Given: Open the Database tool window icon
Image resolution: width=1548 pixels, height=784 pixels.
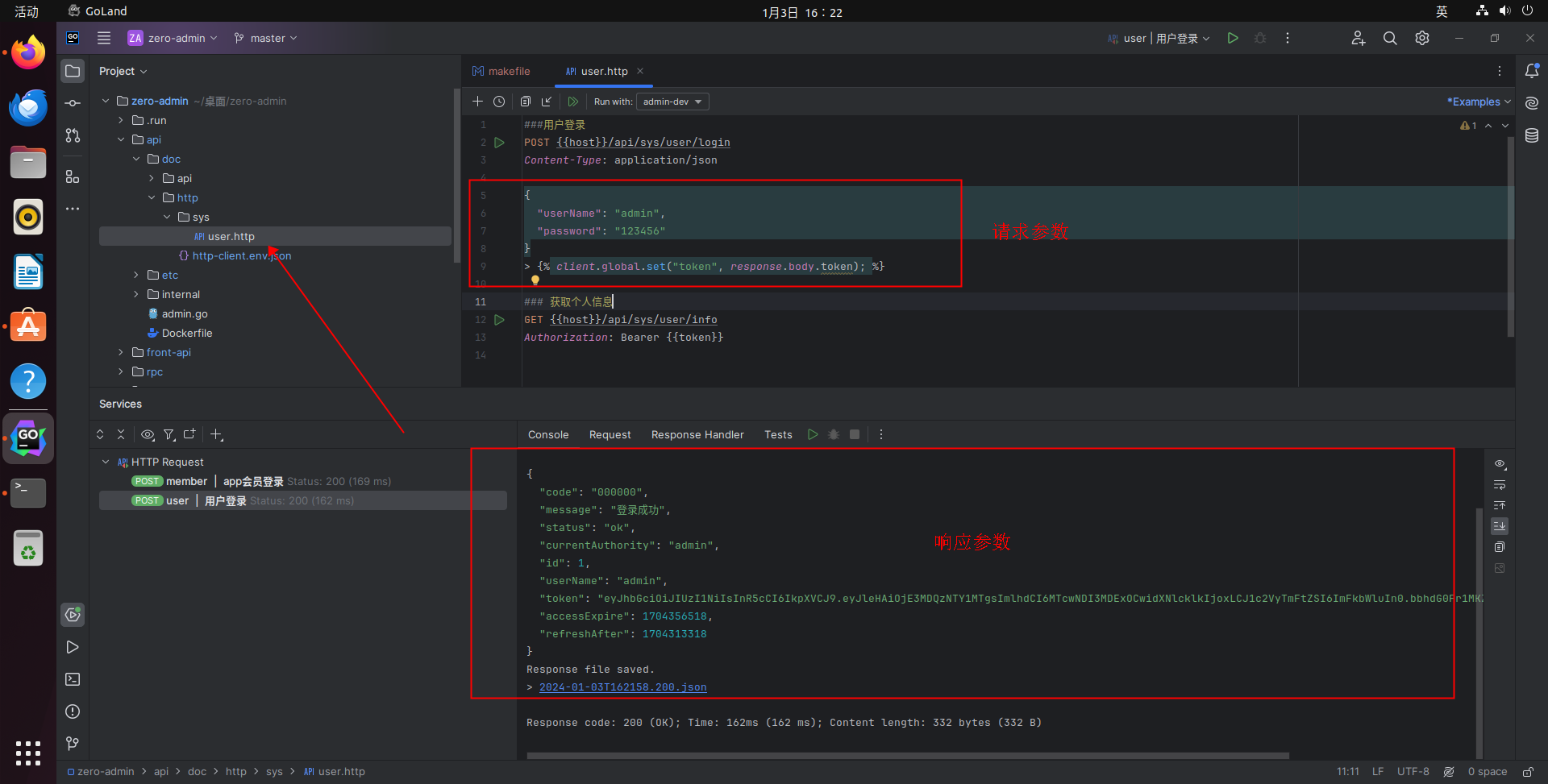Looking at the screenshot, I should pos(1532,135).
